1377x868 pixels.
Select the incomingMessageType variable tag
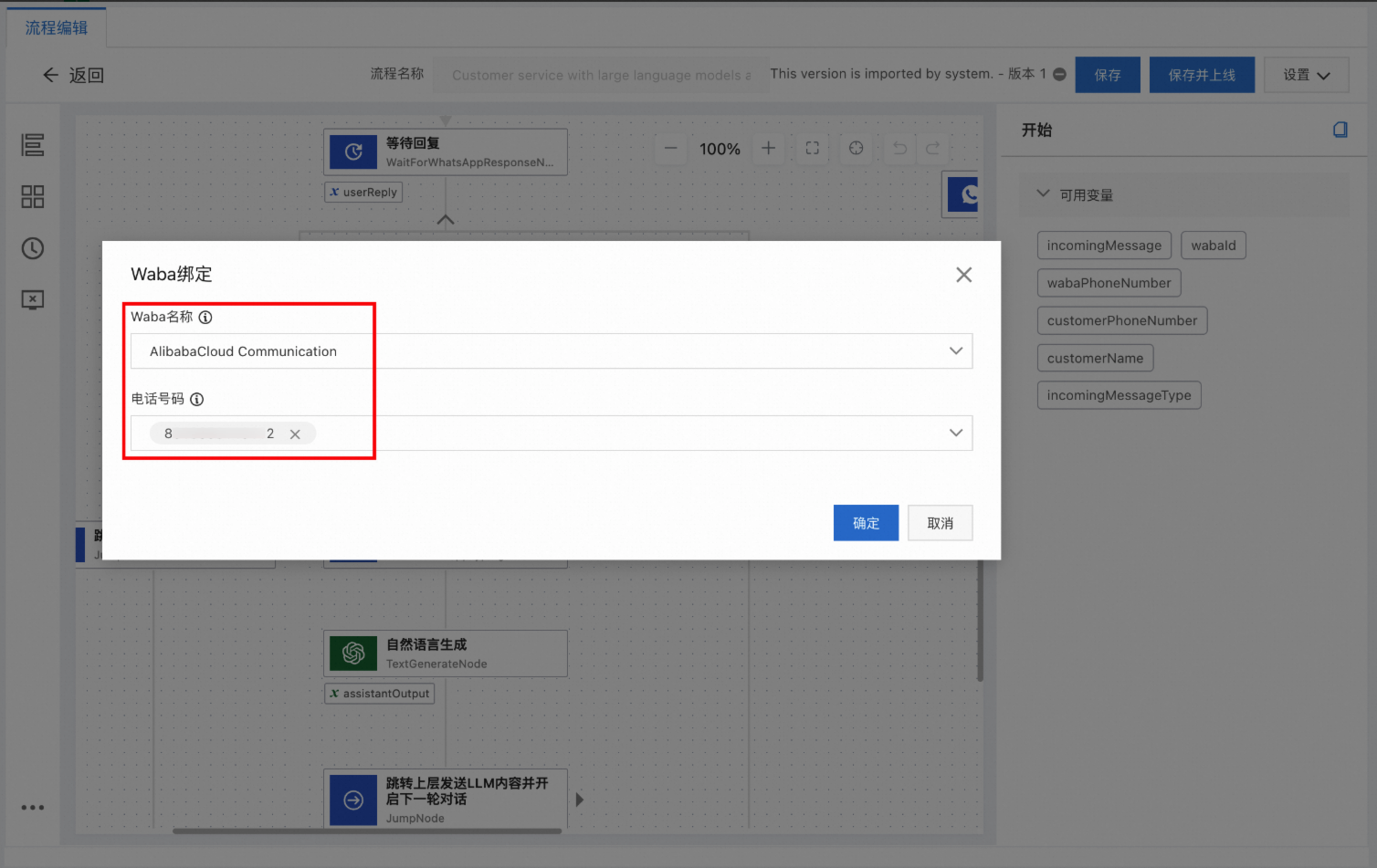pyautogui.click(x=1119, y=395)
